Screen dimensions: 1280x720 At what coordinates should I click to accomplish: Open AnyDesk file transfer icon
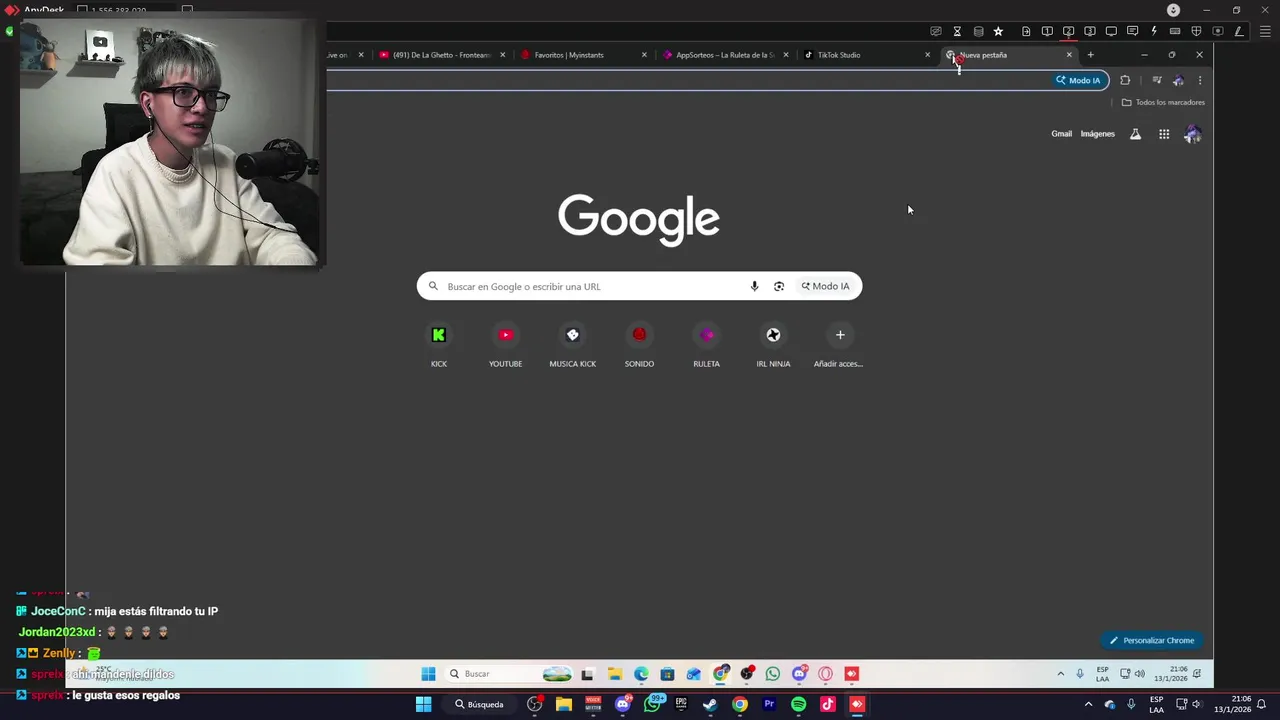(x=1026, y=32)
